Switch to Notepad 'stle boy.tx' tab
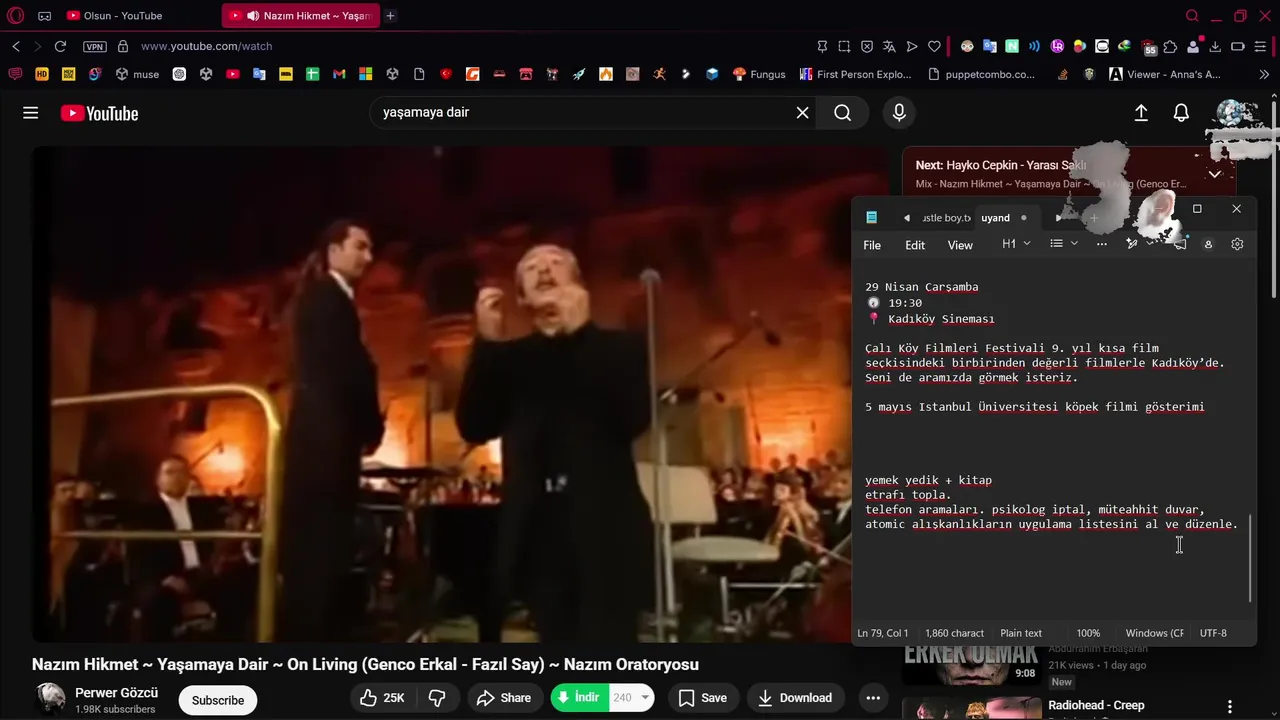 point(946,218)
